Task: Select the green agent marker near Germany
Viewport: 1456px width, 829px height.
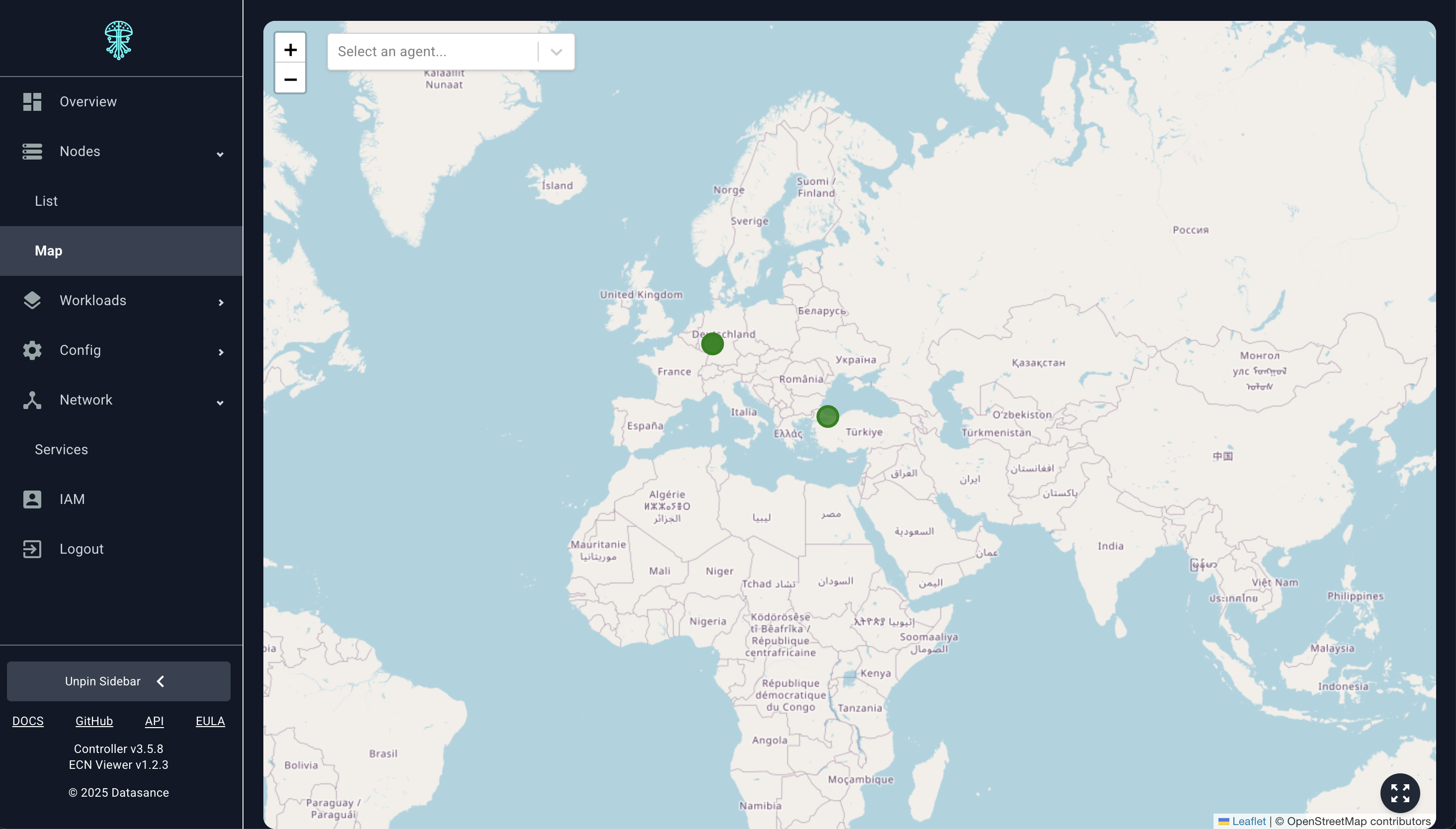Action: click(x=712, y=343)
